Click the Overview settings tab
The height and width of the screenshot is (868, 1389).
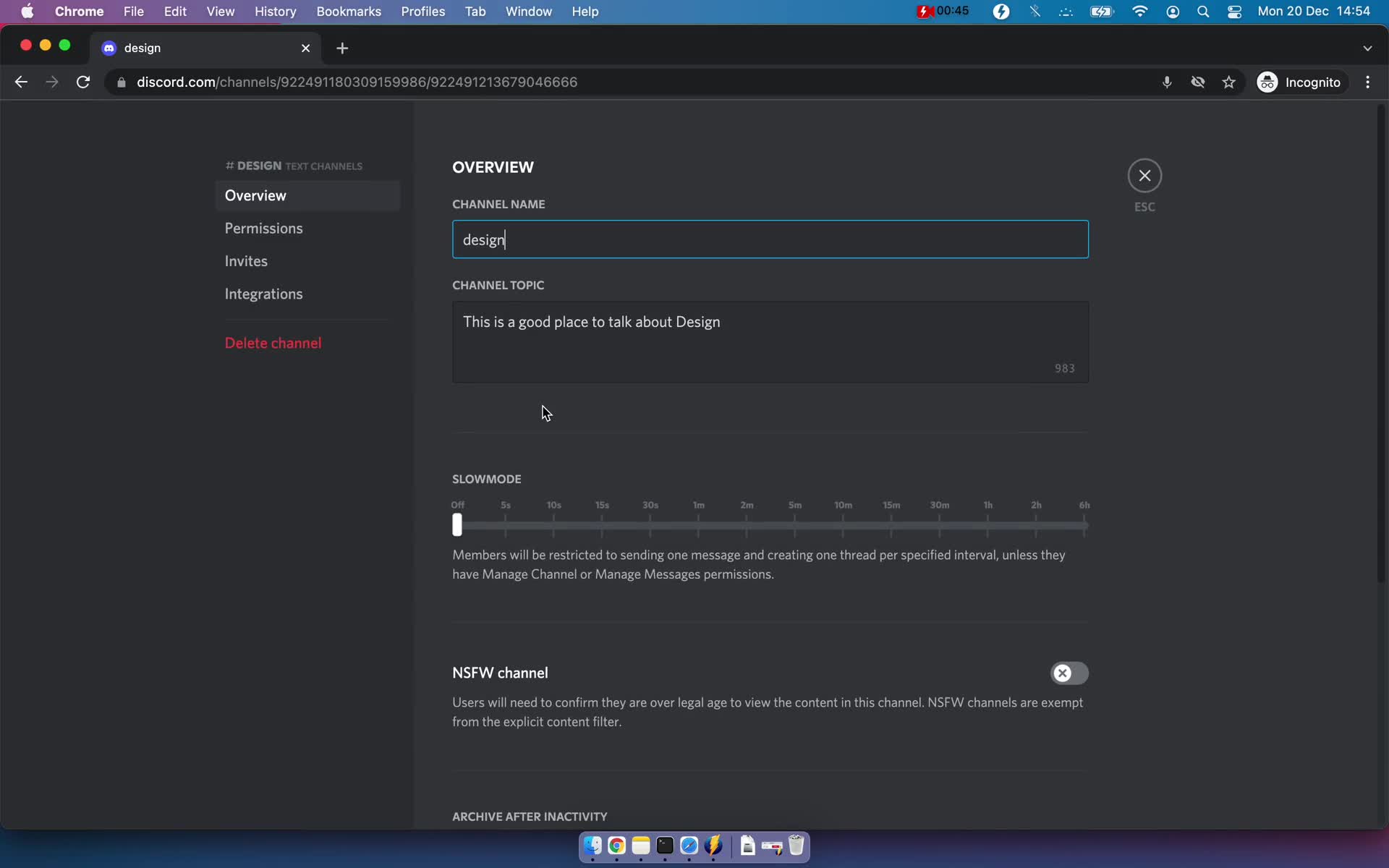tap(255, 195)
